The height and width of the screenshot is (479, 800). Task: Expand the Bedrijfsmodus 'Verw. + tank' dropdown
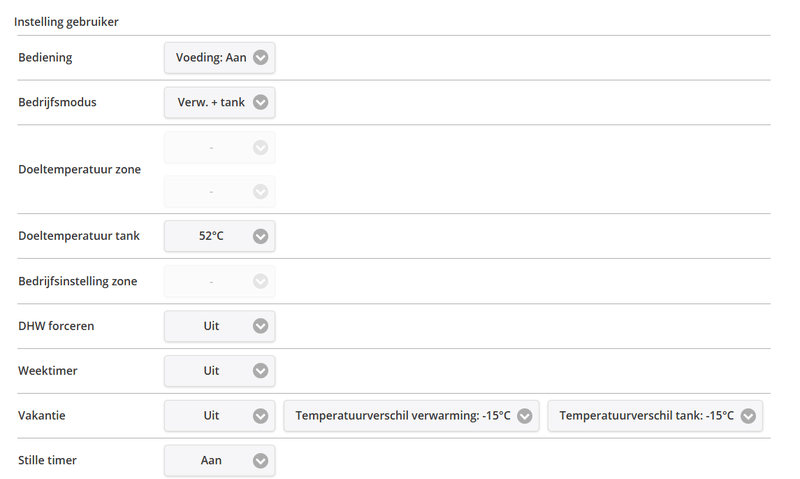click(211, 102)
